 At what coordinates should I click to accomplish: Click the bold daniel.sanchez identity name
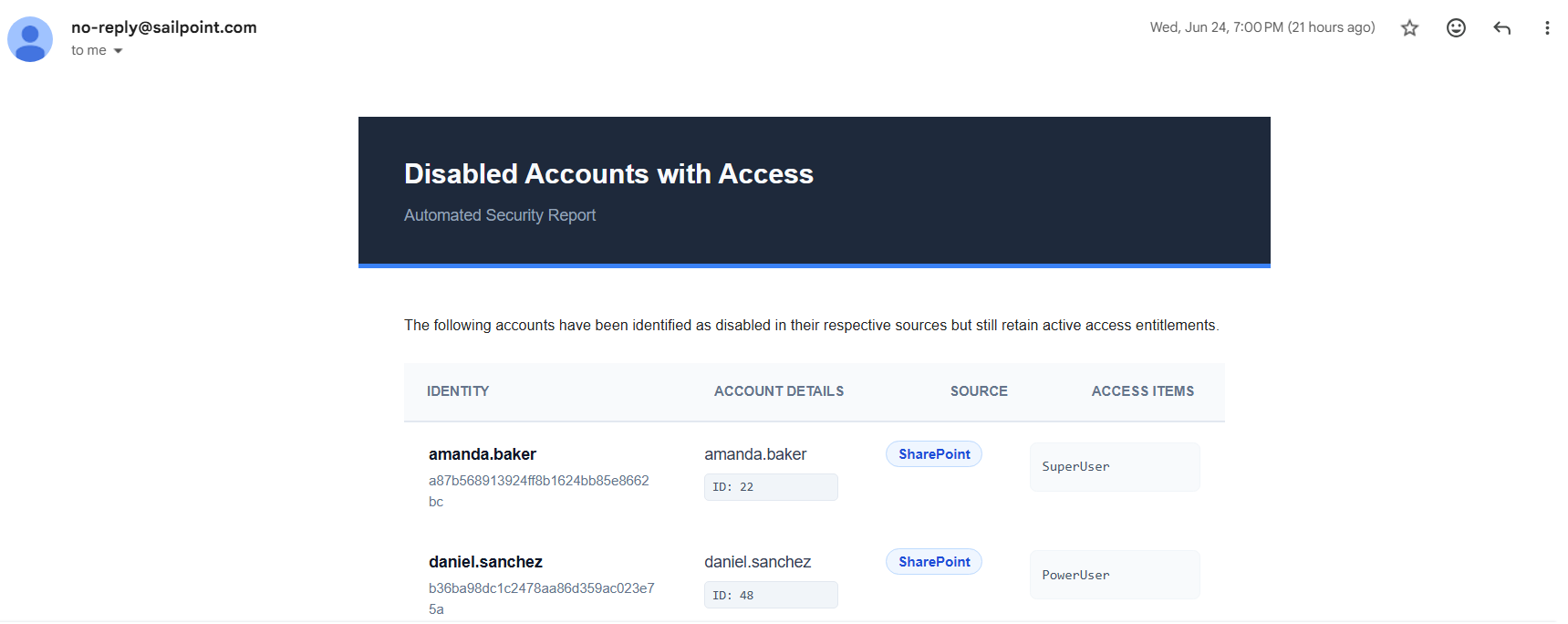(485, 562)
